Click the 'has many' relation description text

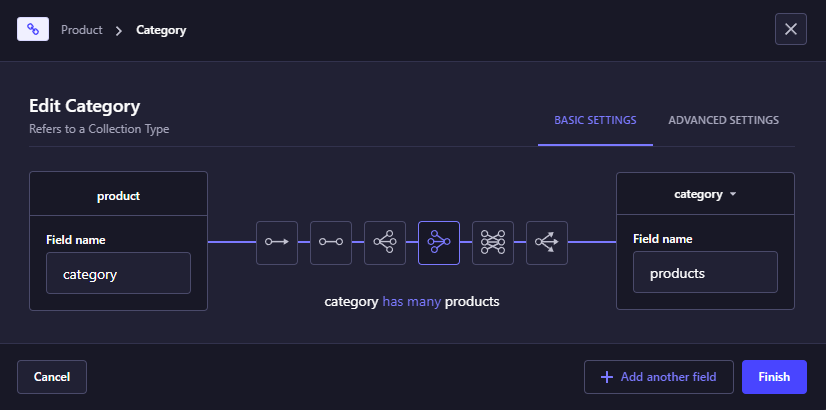click(x=412, y=301)
